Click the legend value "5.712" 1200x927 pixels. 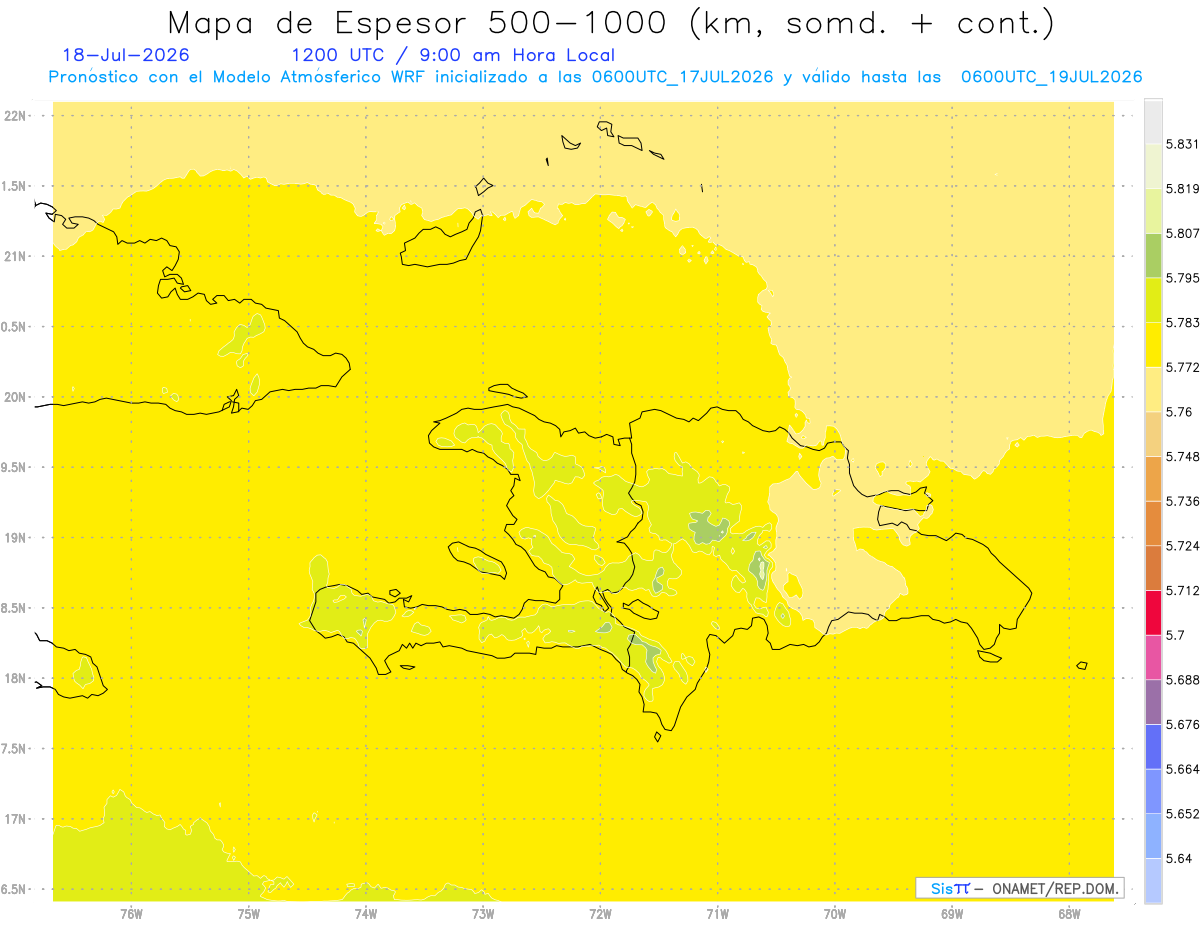1182,591
